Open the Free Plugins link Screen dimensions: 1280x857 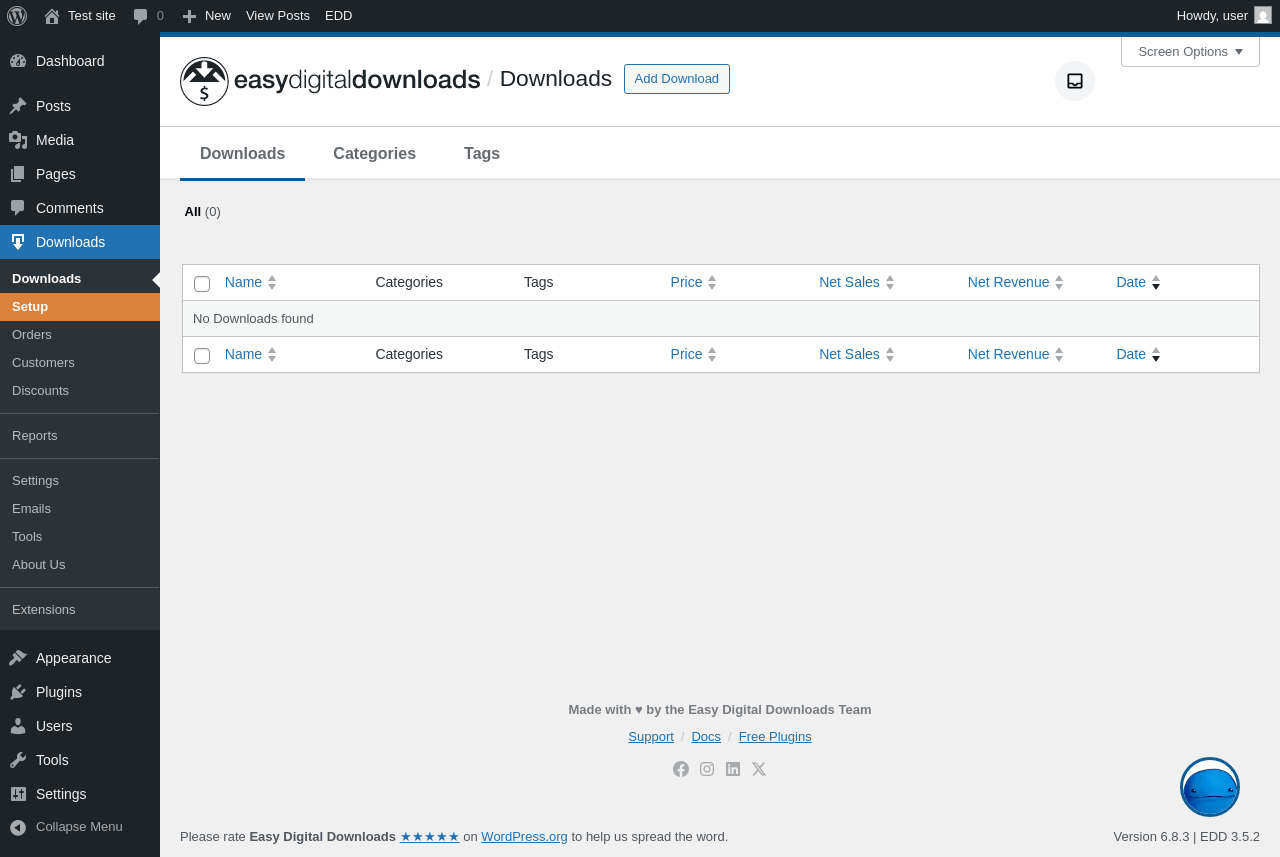pyautogui.click(x=775, y=737)
